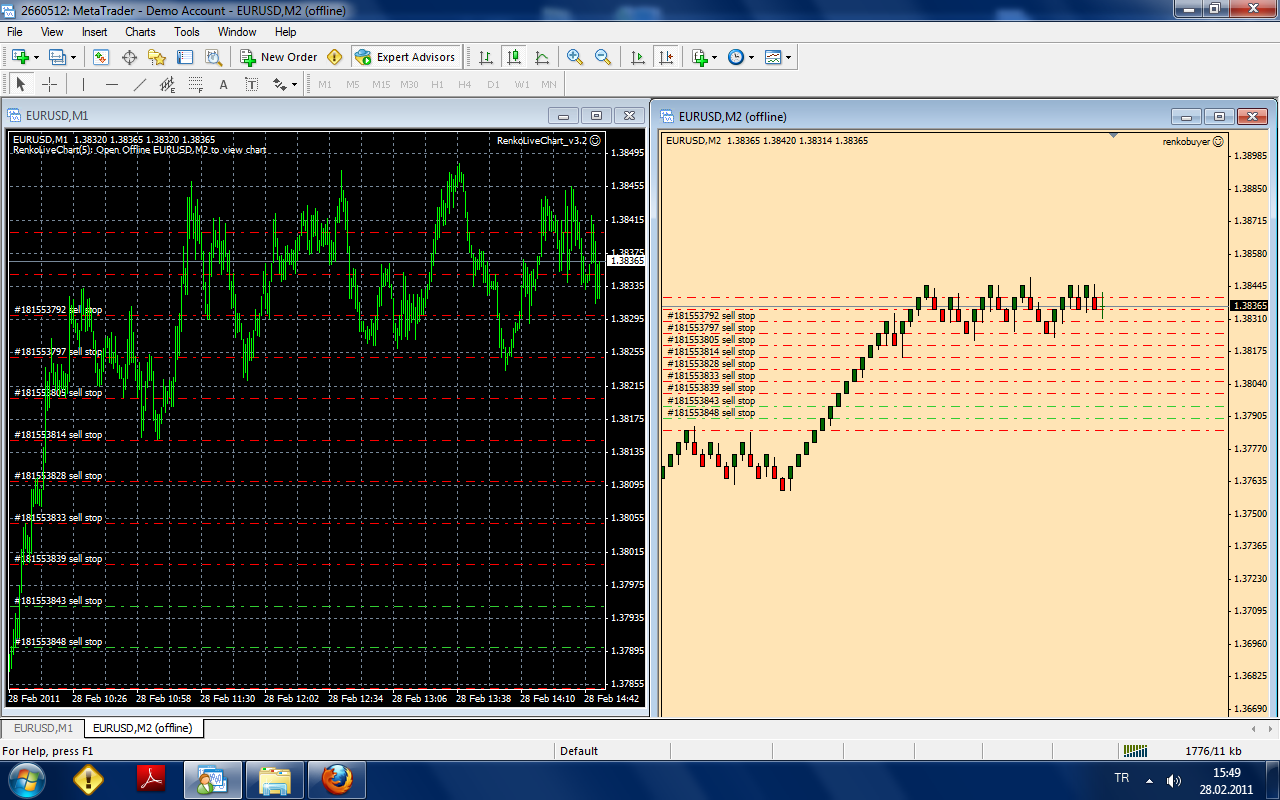
Task: Select M1 timeframe button
Action: [325, 85]
